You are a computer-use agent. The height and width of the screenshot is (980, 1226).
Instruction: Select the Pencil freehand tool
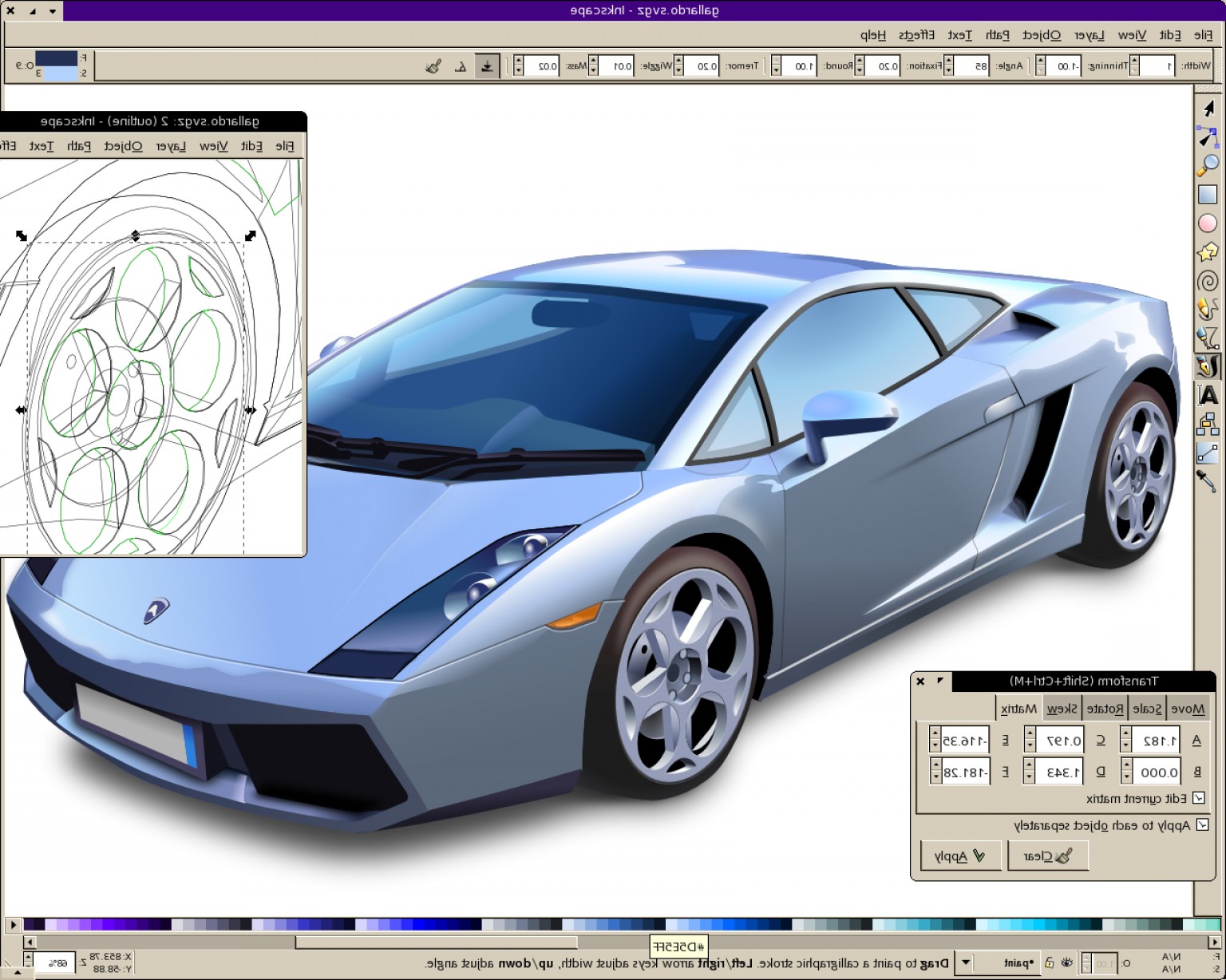click(x=1208, y=309)
